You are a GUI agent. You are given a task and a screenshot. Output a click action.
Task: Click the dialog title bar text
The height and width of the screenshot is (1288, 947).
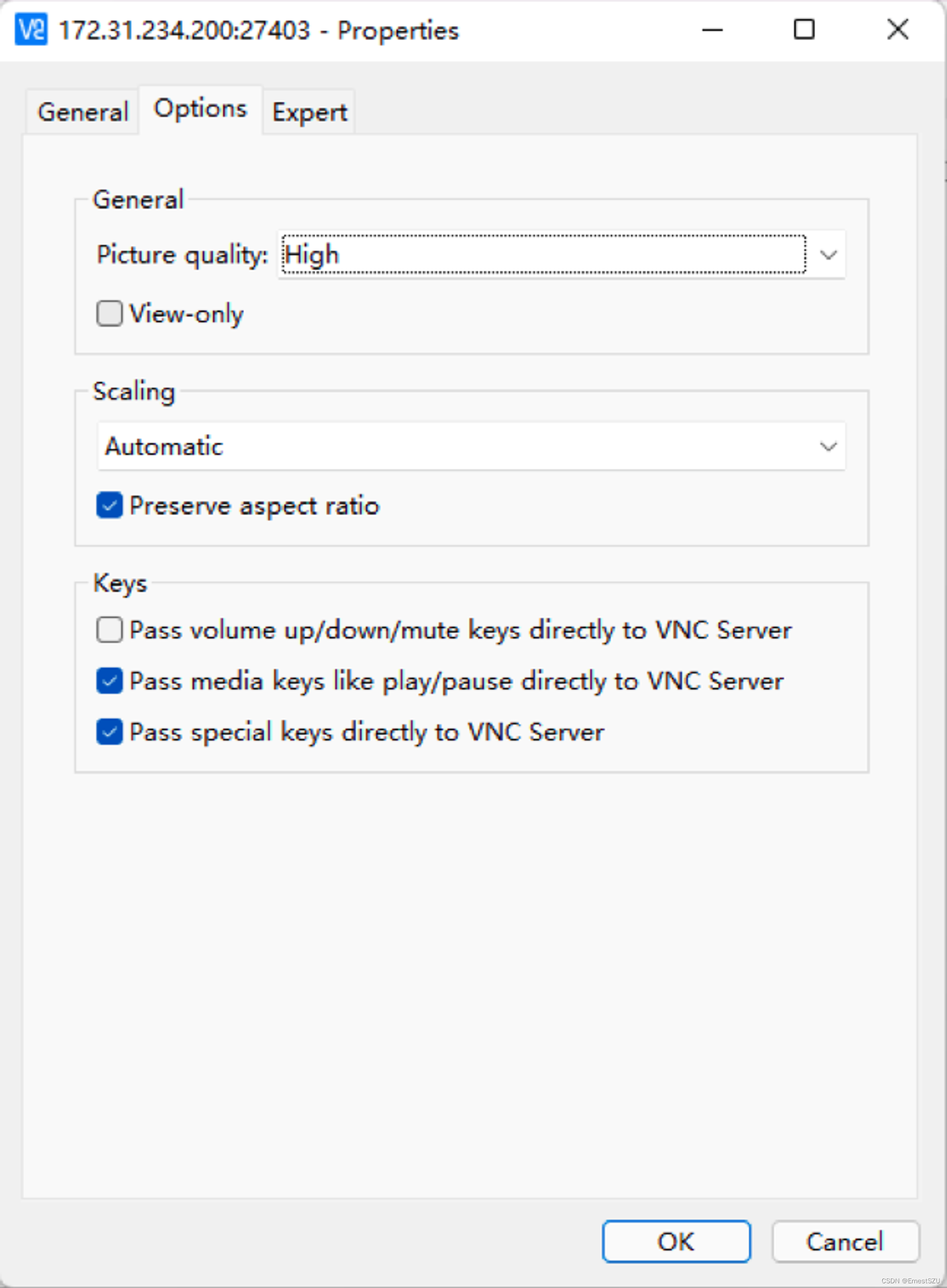258,30
